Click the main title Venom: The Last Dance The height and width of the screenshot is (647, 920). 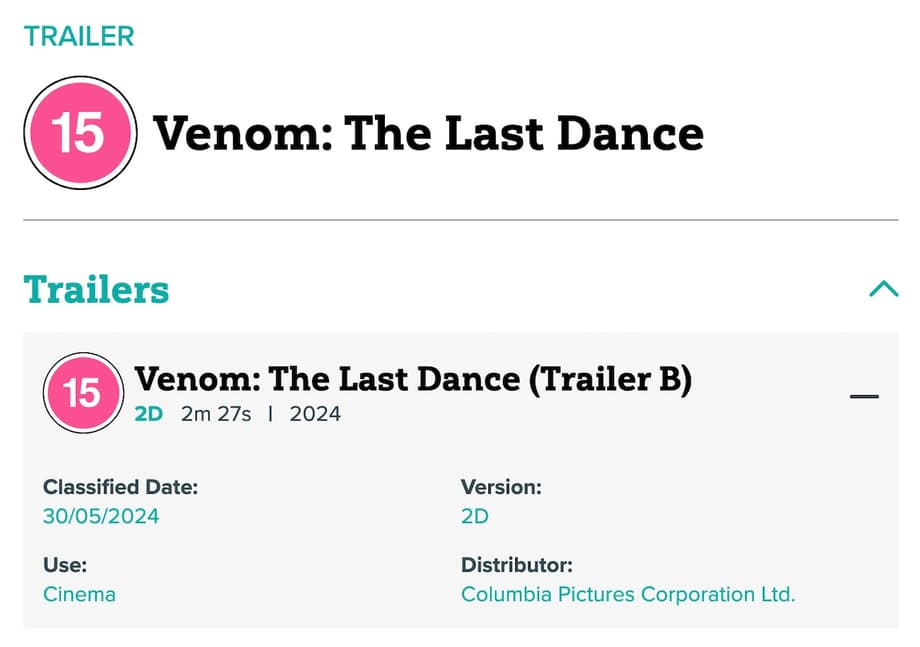tap(428, 133)
